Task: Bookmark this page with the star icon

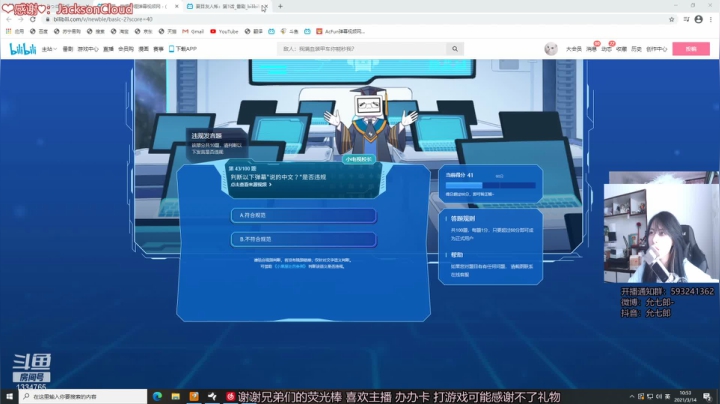Action: point(671,19)
